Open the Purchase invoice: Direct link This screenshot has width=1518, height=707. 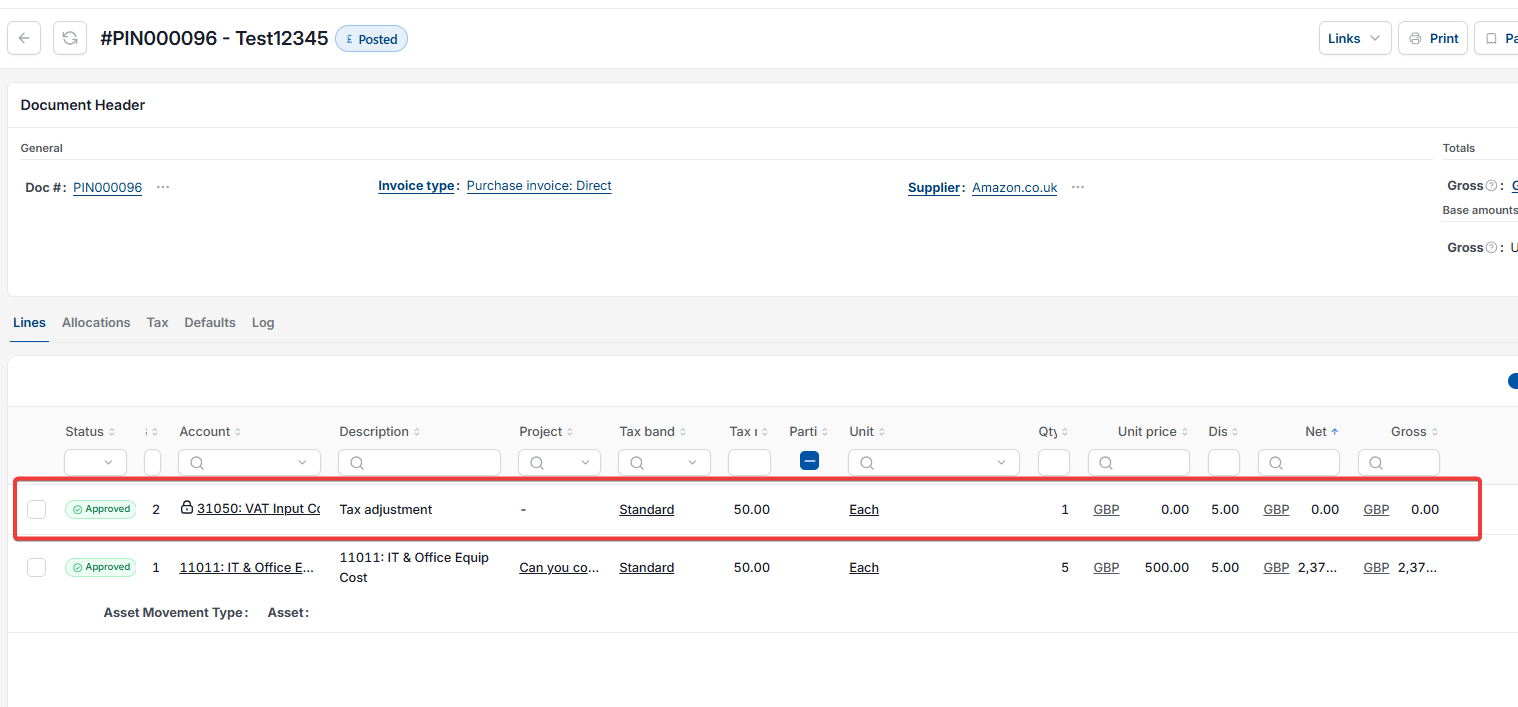(539, 186)
